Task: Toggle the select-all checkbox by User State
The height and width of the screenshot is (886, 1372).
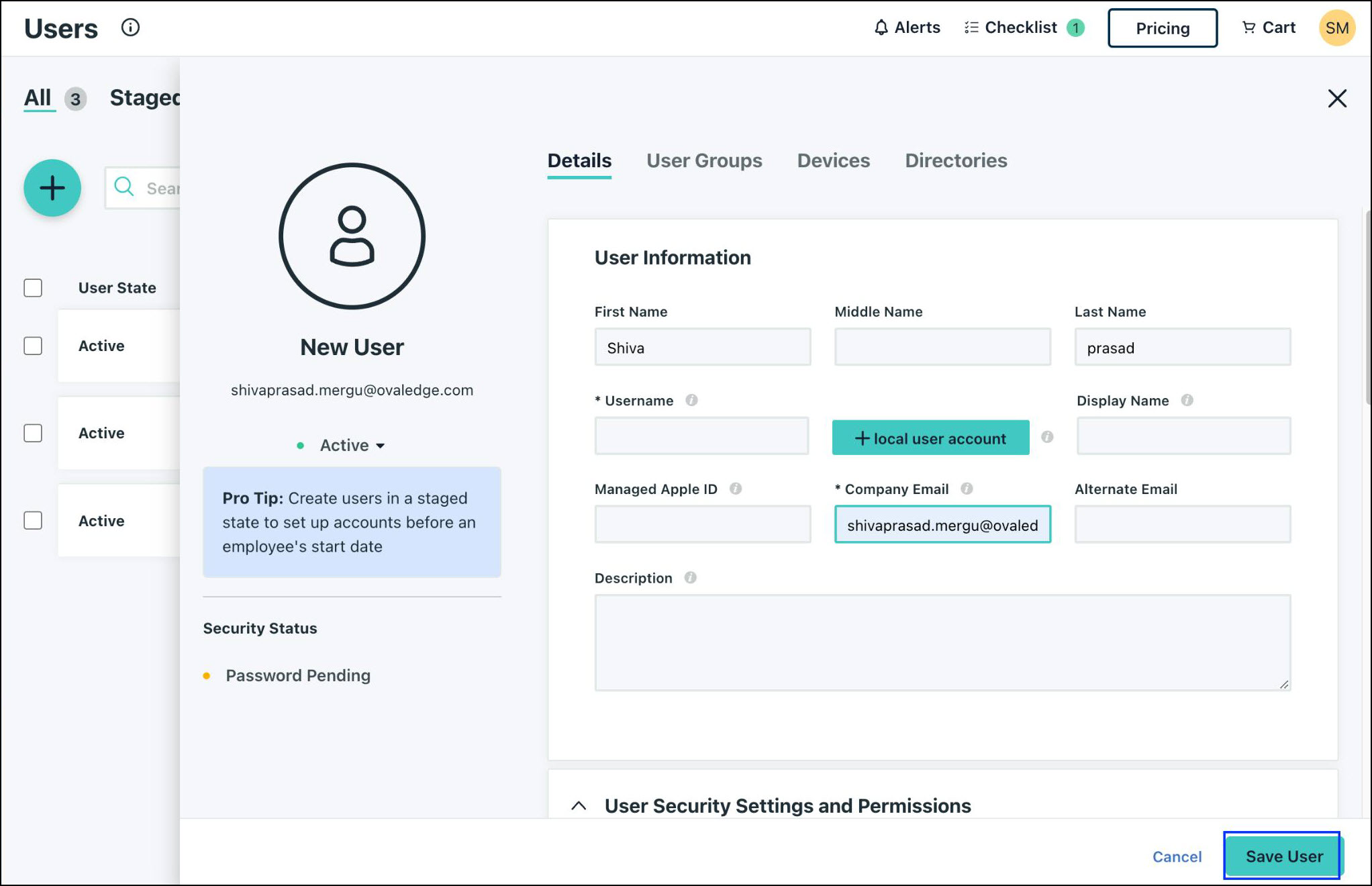Action: (33, 288)
